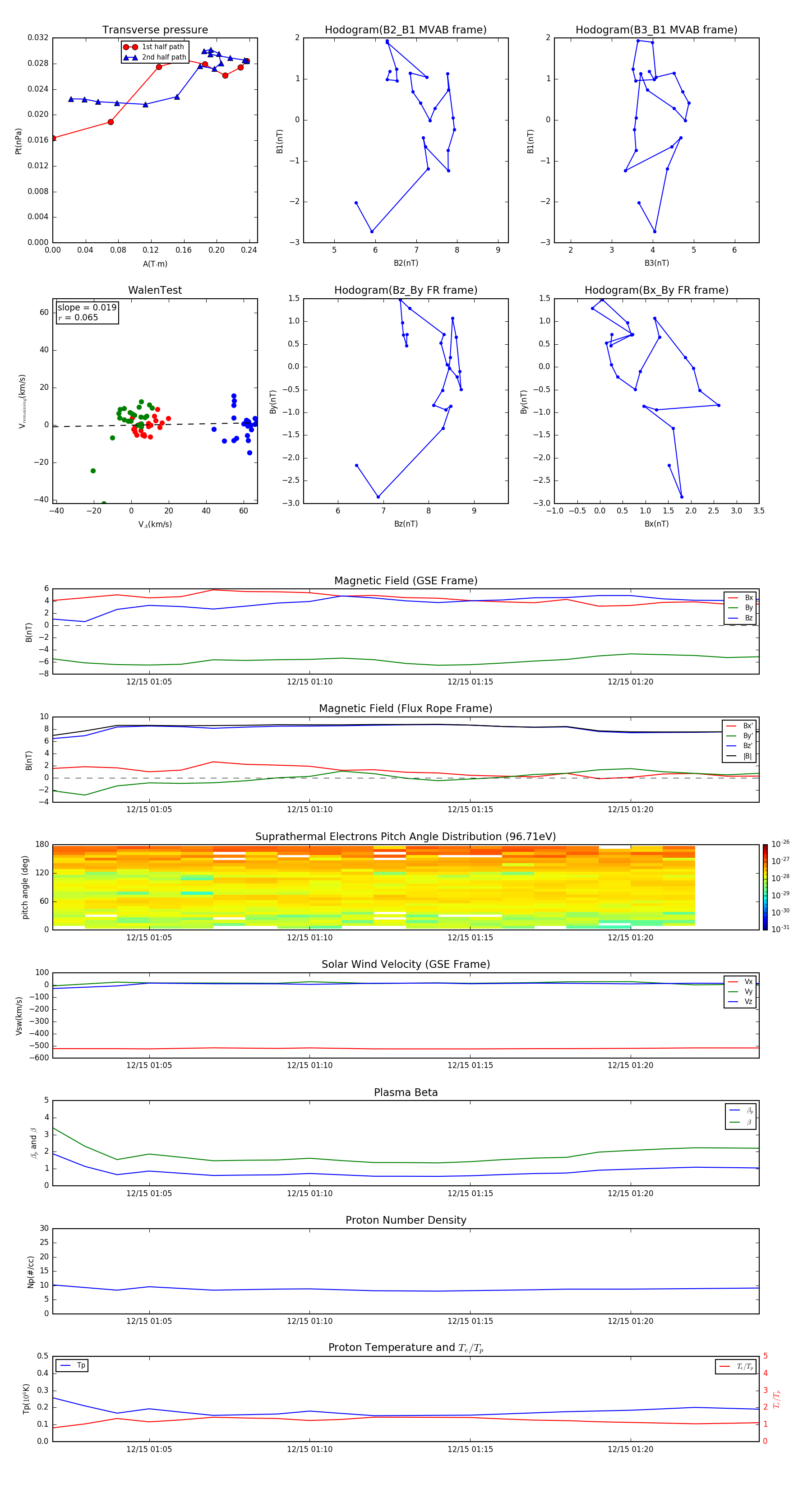Click the "Magnetic Field (GSE Frame)" title
This screenshot has height=1489, width=812.
tap(406, 581)
